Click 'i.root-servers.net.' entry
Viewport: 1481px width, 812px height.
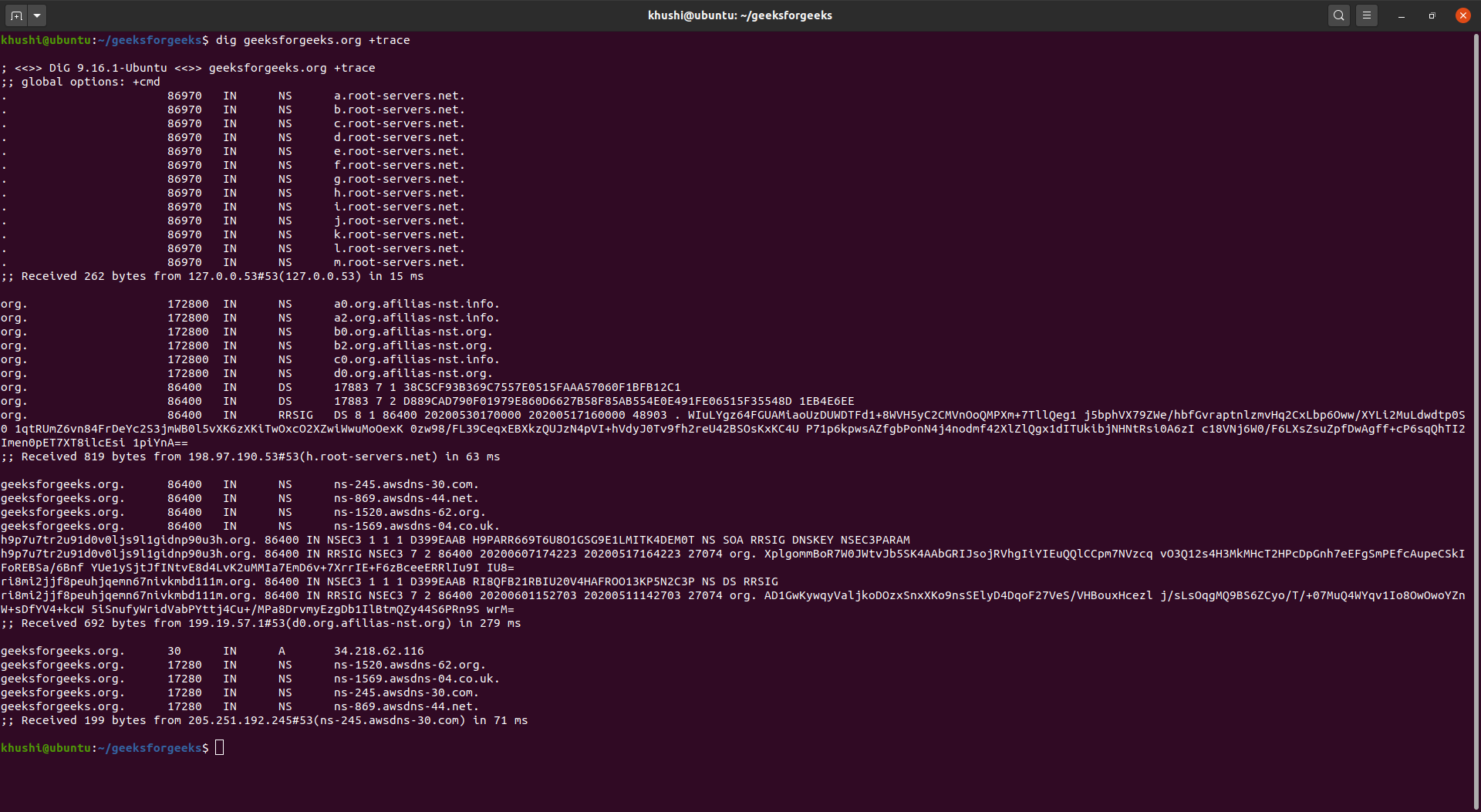click(x=399, y=207)
